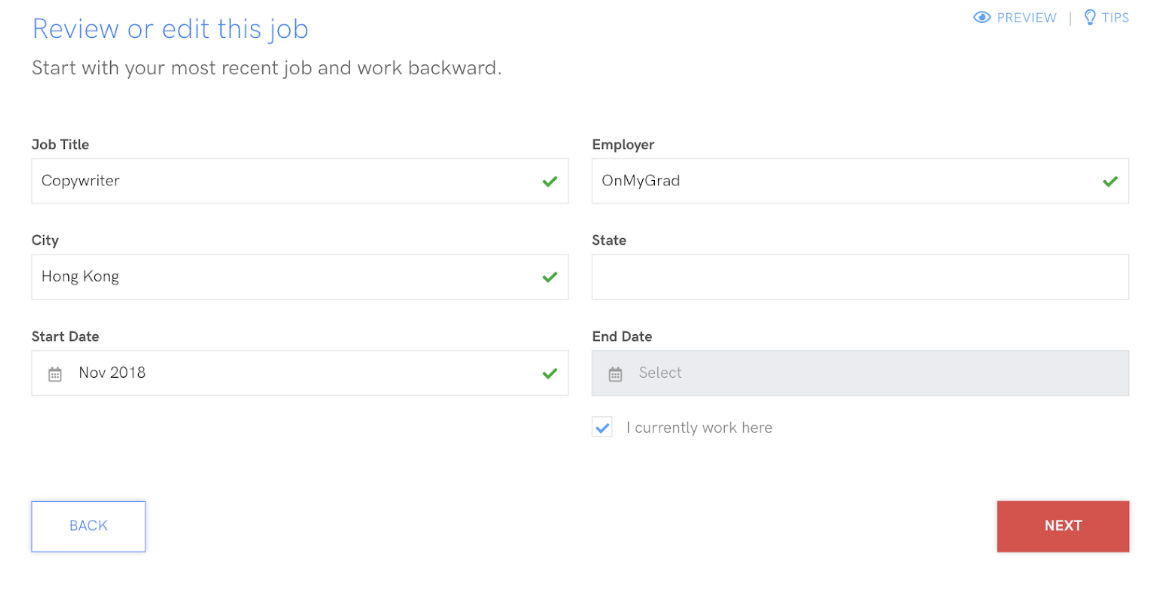
Task: Click the 'I currently work here' label
Action: [x=699, y=428]
